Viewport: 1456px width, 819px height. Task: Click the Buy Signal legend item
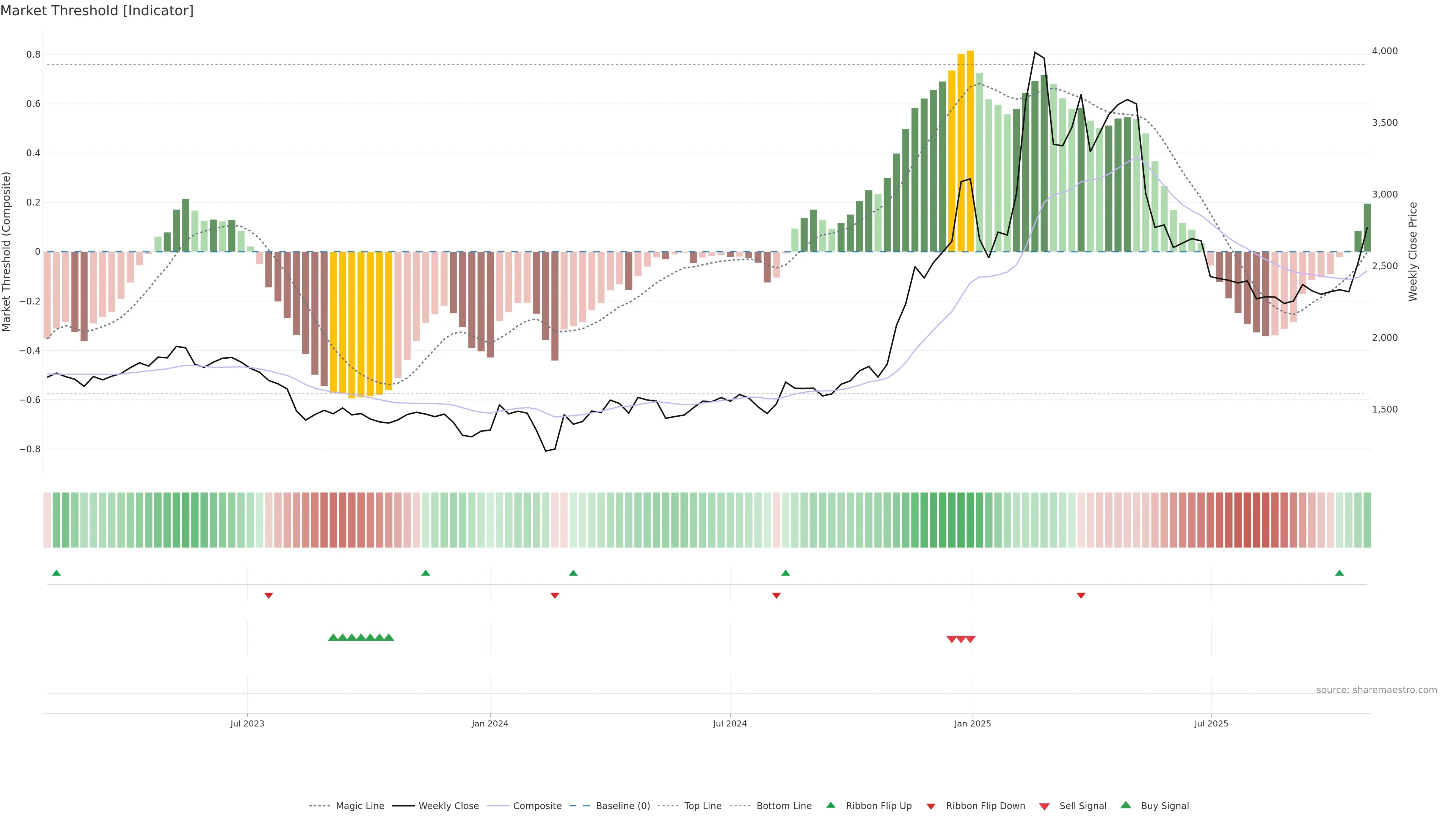coord(1164,806)
